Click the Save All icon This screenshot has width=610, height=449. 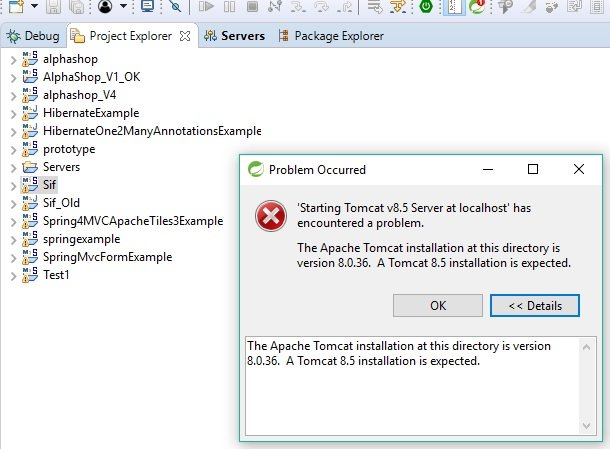click(x=76, y=7)
